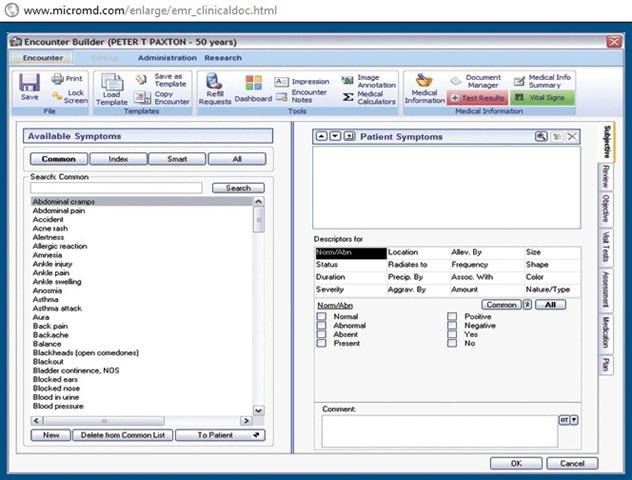Open the Medical Information icon
The height and width of the screenshot is (480, 632).
click(x=424, y=87)
